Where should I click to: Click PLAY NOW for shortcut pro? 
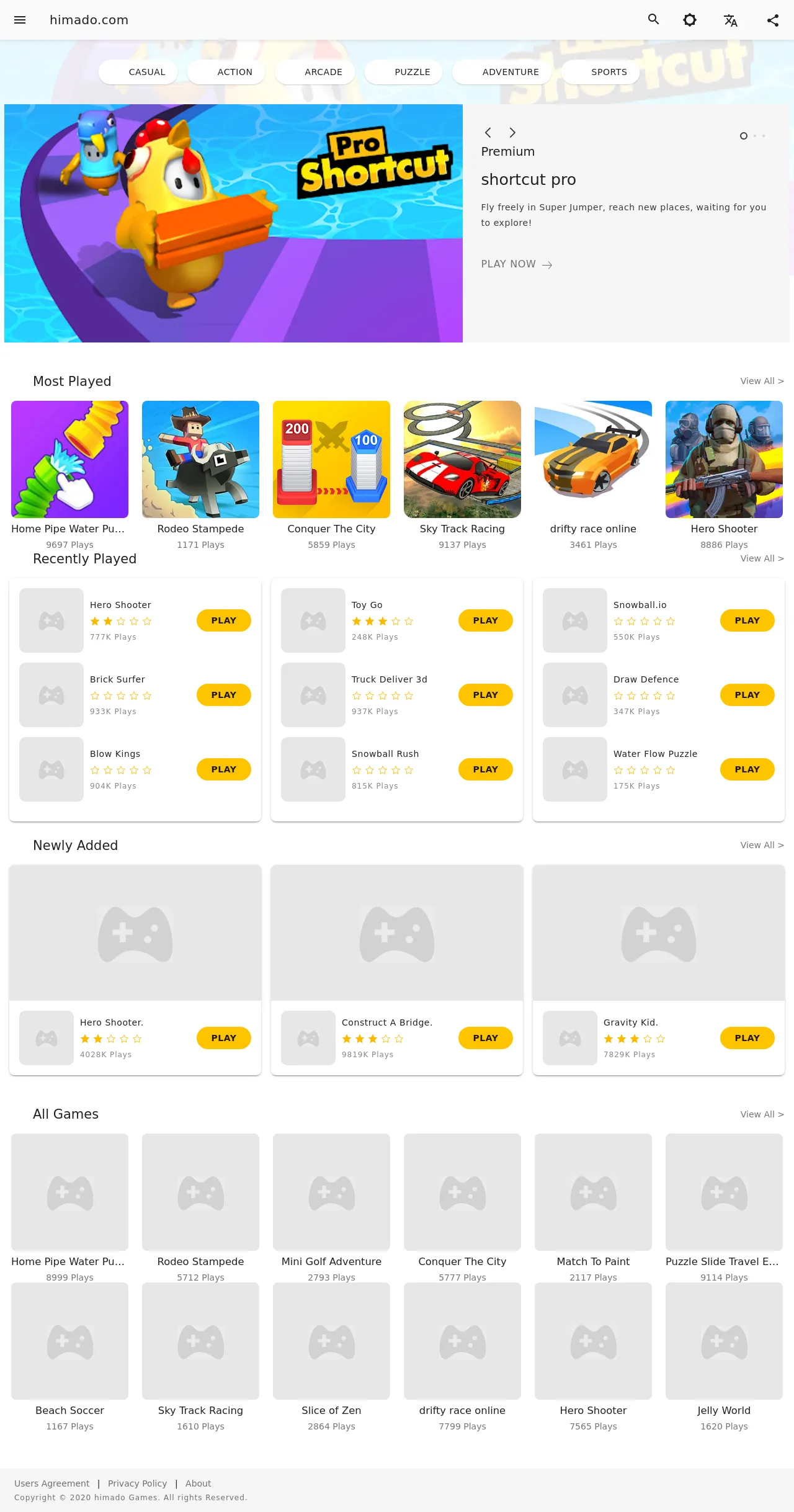(517, 264)
